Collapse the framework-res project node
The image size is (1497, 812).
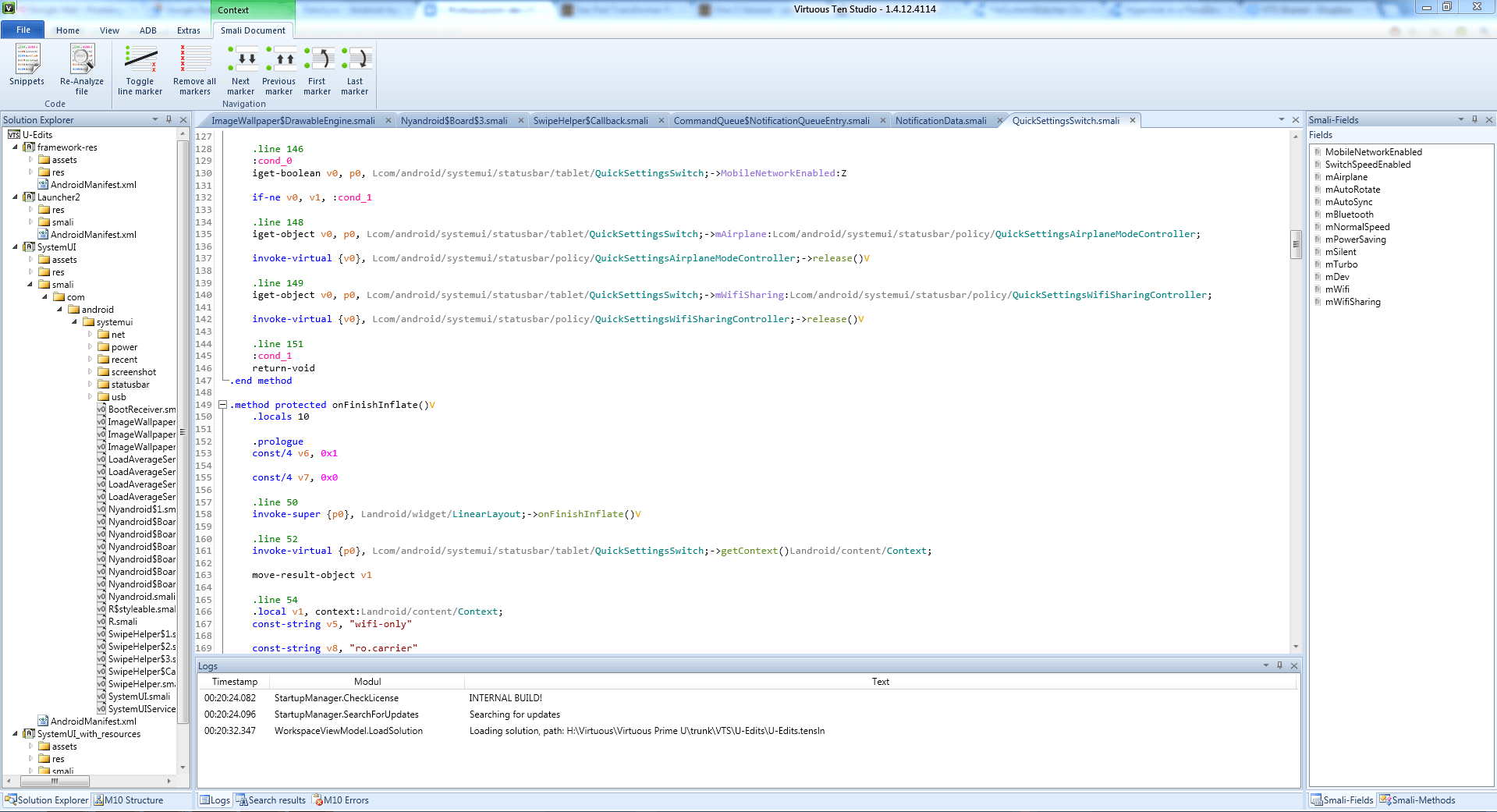tap(15, 147)
